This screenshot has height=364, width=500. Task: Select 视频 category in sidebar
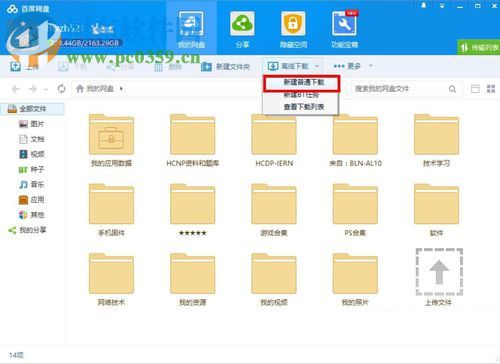[32, 154]
